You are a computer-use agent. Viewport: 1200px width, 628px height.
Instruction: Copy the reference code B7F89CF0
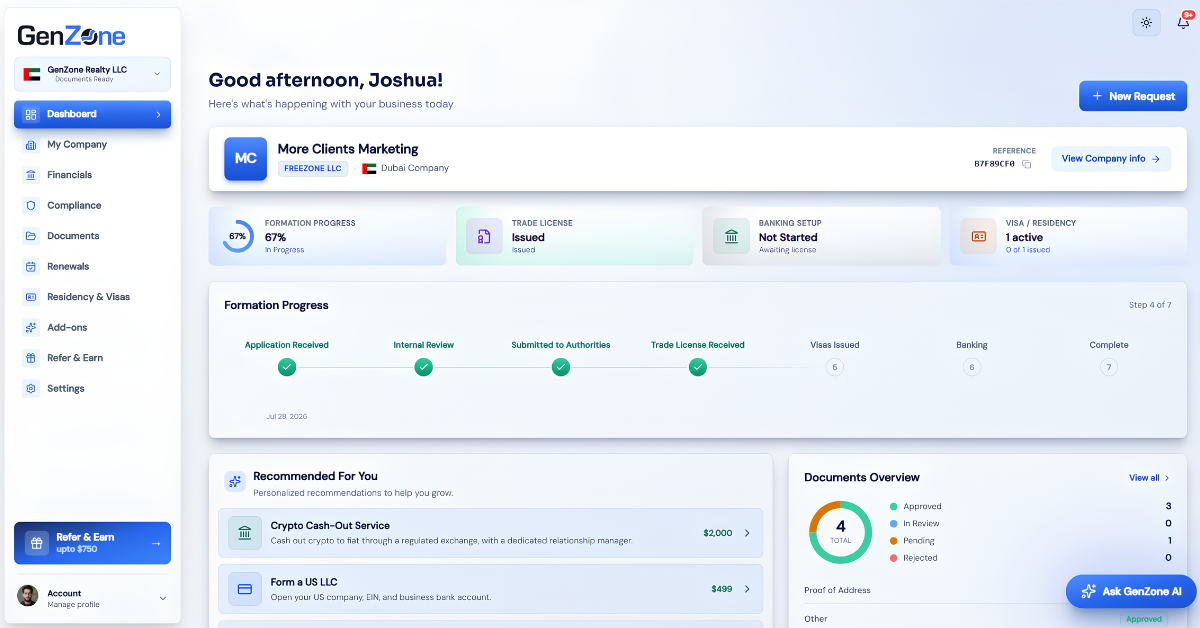[1026, 163]
